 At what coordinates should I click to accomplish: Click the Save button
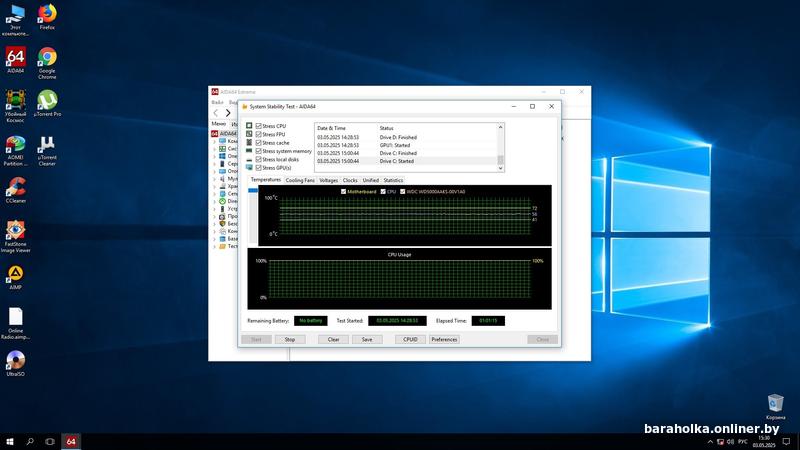[367, 339]
